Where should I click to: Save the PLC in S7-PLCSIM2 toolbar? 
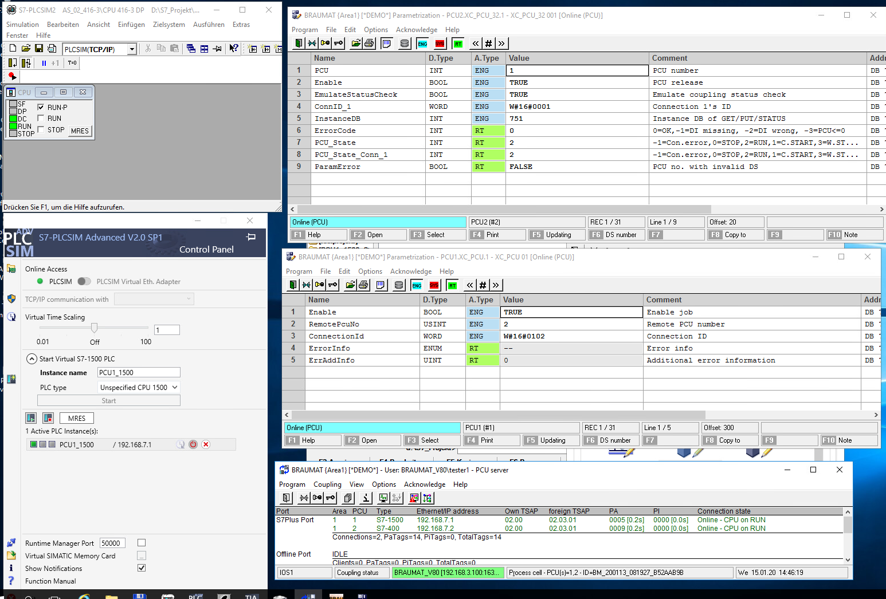[x=39, y=49]
